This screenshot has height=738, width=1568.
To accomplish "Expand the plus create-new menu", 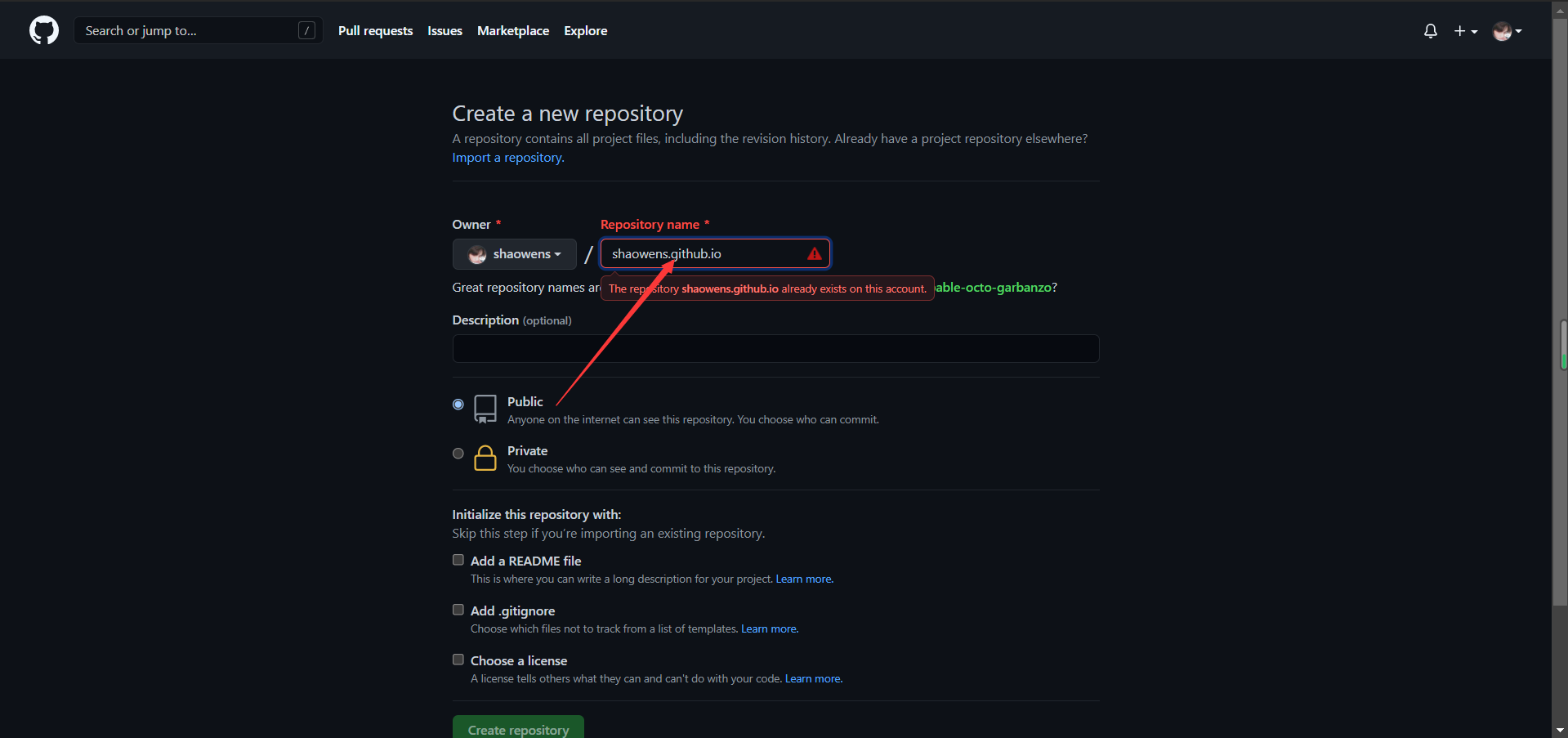I will (x=1465, y=31).
